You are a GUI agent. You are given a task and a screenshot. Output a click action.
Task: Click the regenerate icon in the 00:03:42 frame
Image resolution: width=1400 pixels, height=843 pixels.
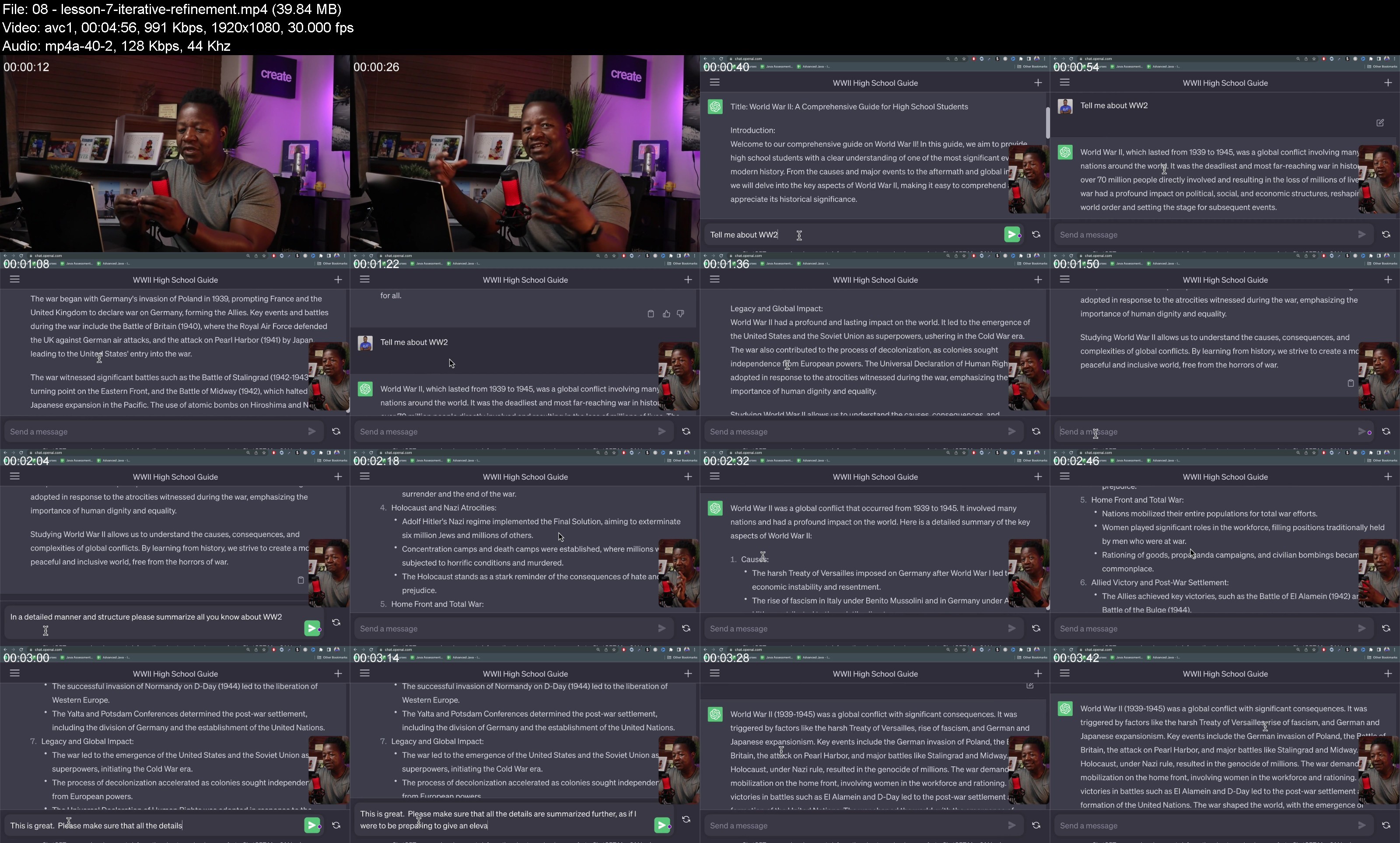coord(1386,825)
